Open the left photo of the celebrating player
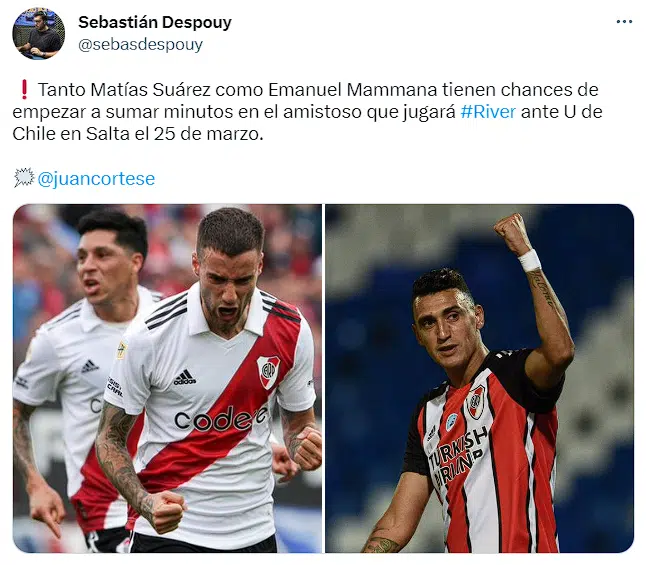Image resolution: width=646 pixels, height=565 pixels. tap(167, 378)
